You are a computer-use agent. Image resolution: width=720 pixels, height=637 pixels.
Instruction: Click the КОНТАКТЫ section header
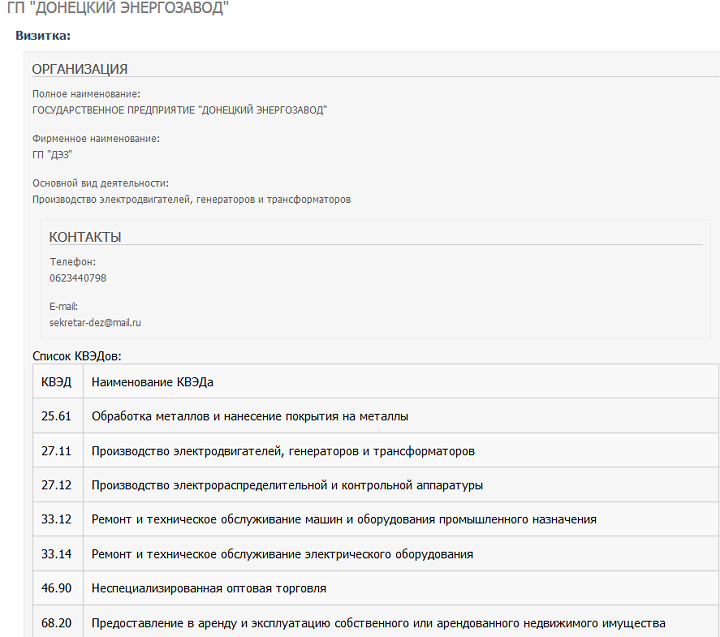click(x=85, y=237)
